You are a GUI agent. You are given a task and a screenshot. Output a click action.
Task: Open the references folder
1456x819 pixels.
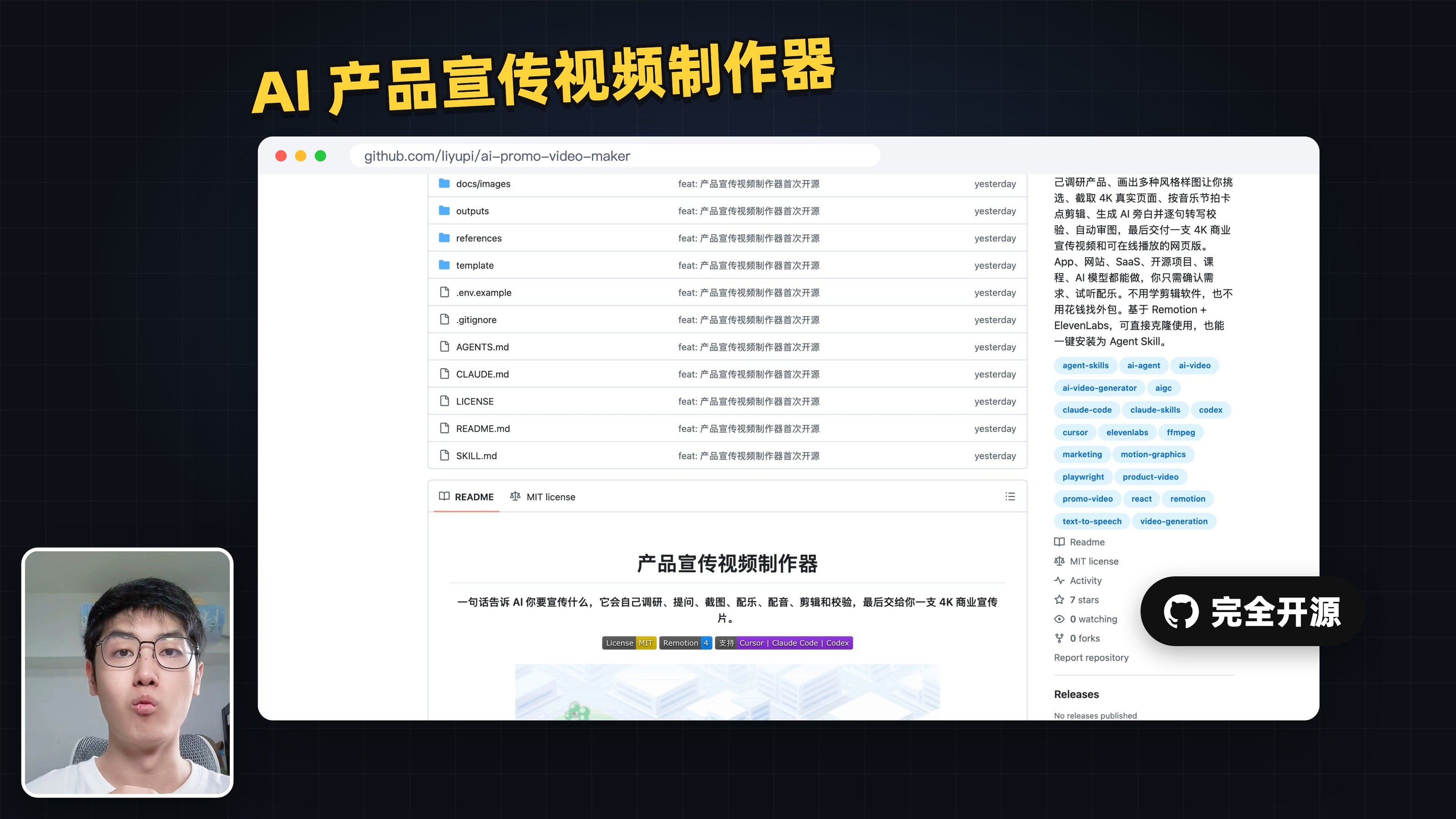pyautogui.click(x=478, y=238)
